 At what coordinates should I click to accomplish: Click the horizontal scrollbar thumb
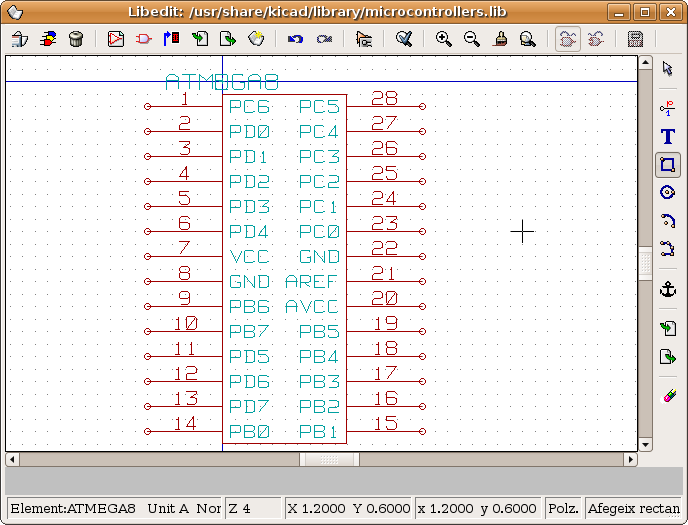click(330, 460)
